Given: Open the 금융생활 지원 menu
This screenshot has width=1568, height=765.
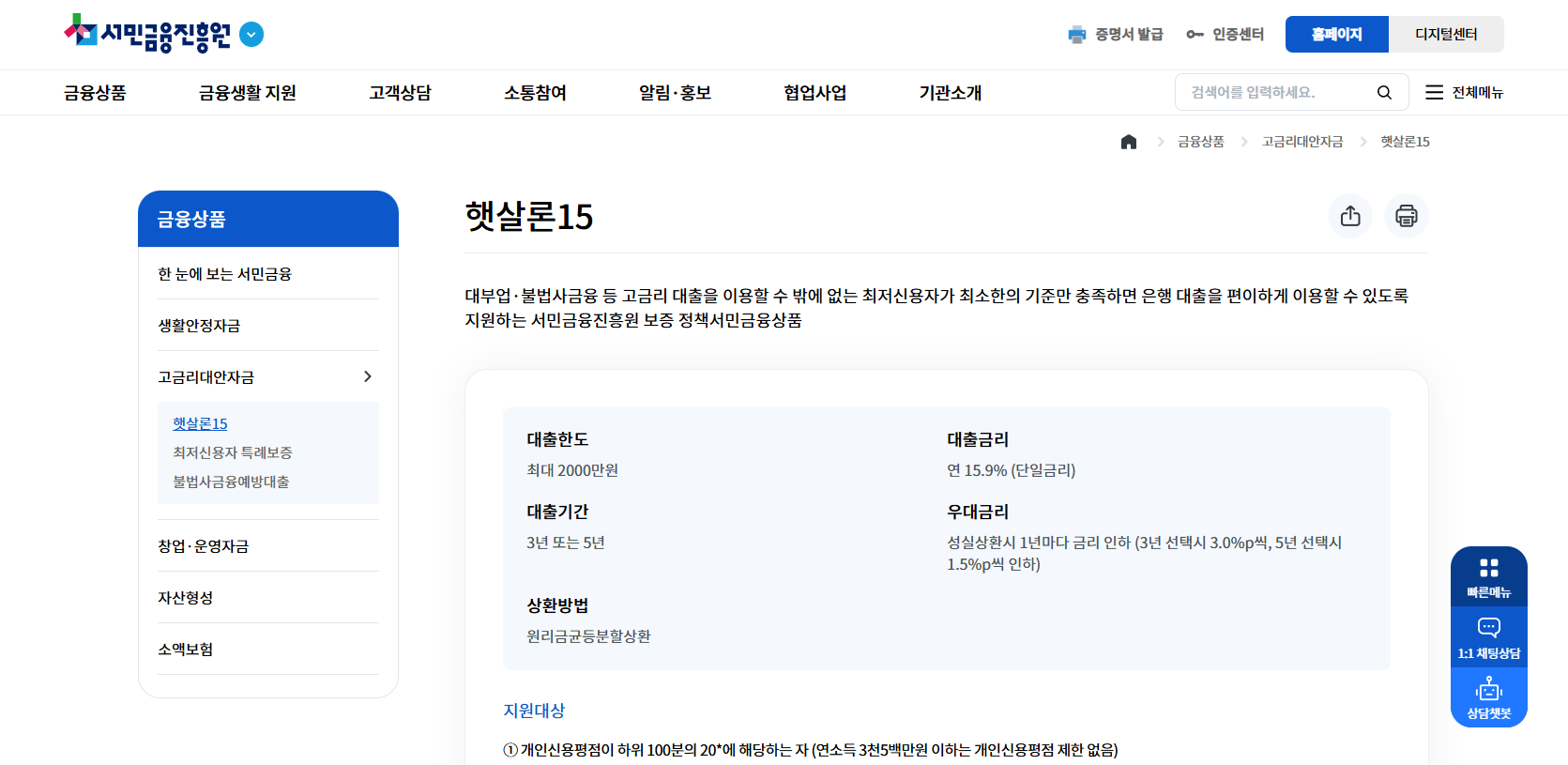Looking at the screenshot, I should (x=248, y=93).
